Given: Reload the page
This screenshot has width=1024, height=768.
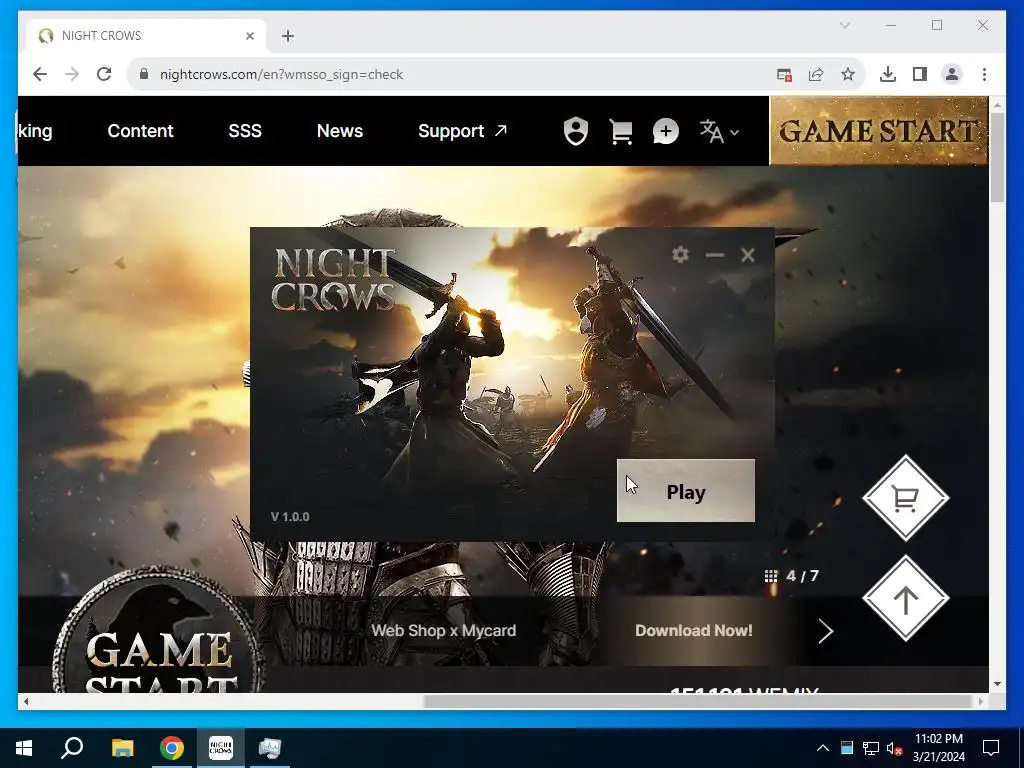Looking at the screenshot, I should tap(104, 74).
